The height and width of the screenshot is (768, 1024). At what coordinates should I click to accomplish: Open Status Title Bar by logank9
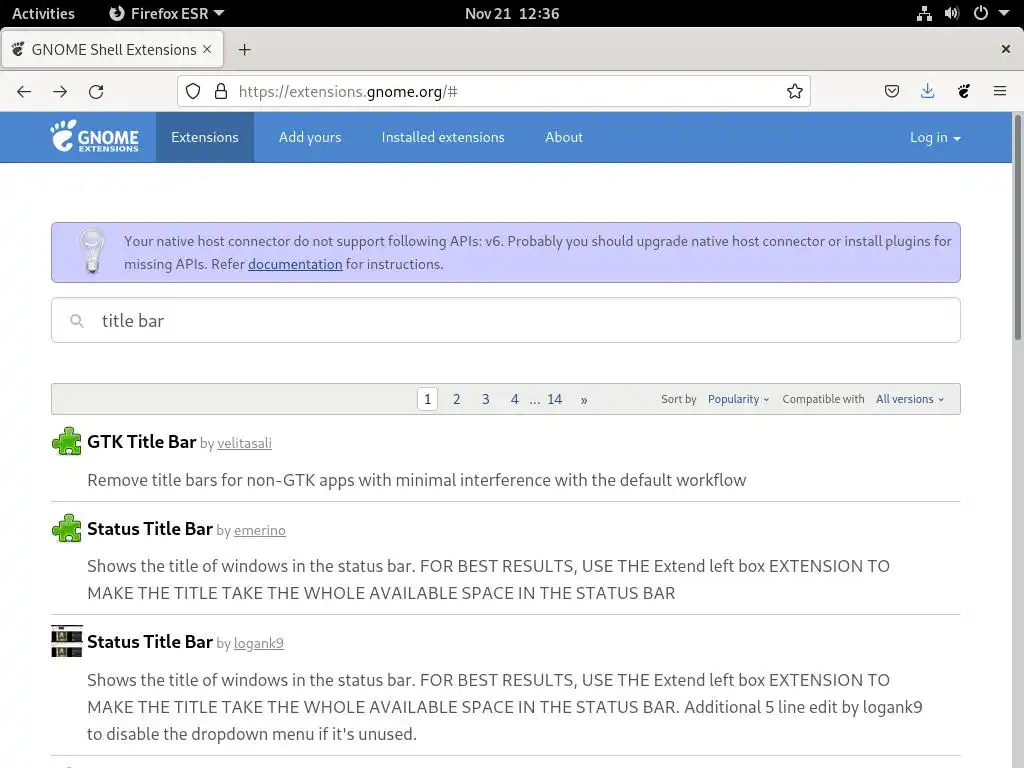coord(150,641)
